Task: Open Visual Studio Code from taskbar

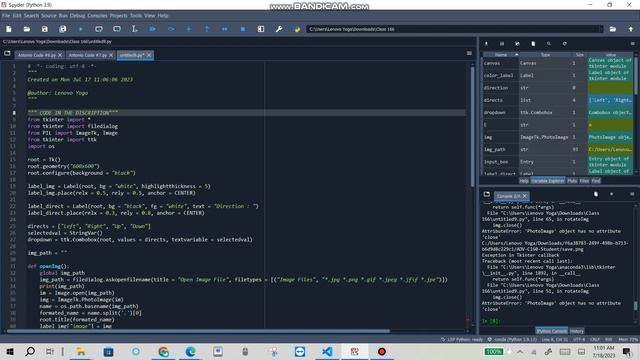Action: click(327, 351)
